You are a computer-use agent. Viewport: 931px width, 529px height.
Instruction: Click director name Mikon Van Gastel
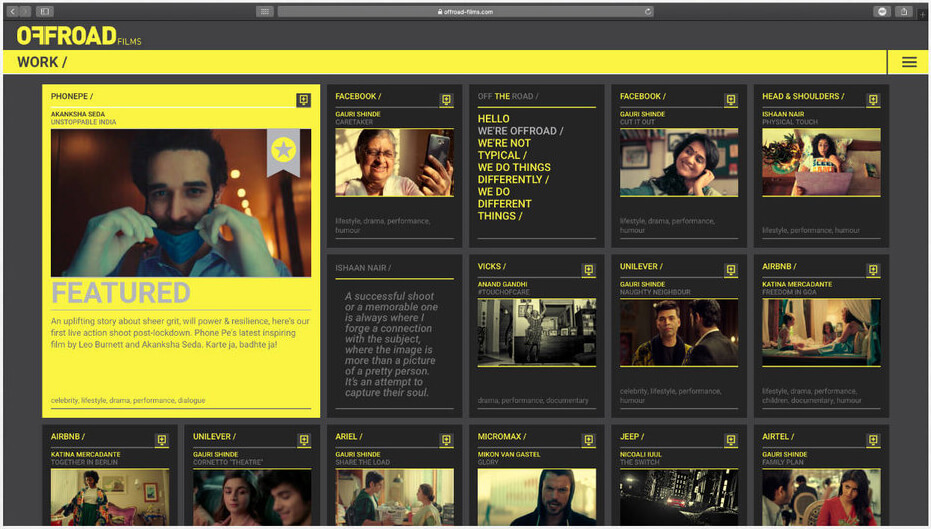click(x=509, y=454)
